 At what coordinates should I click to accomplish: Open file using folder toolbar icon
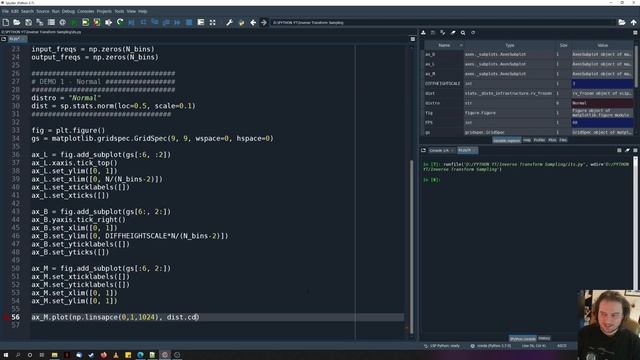(x=17, y=22)
